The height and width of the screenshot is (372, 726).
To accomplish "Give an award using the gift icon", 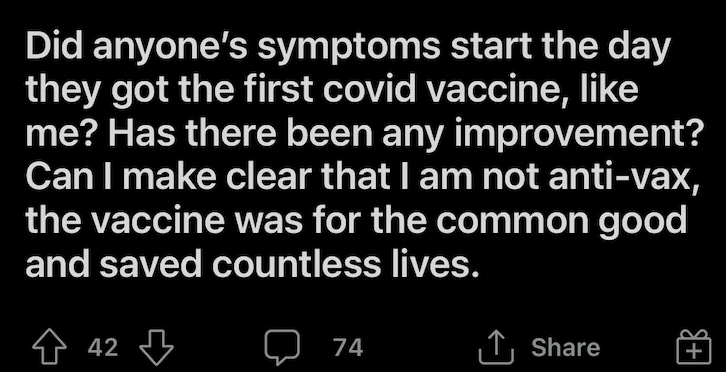I will [693, 347].
